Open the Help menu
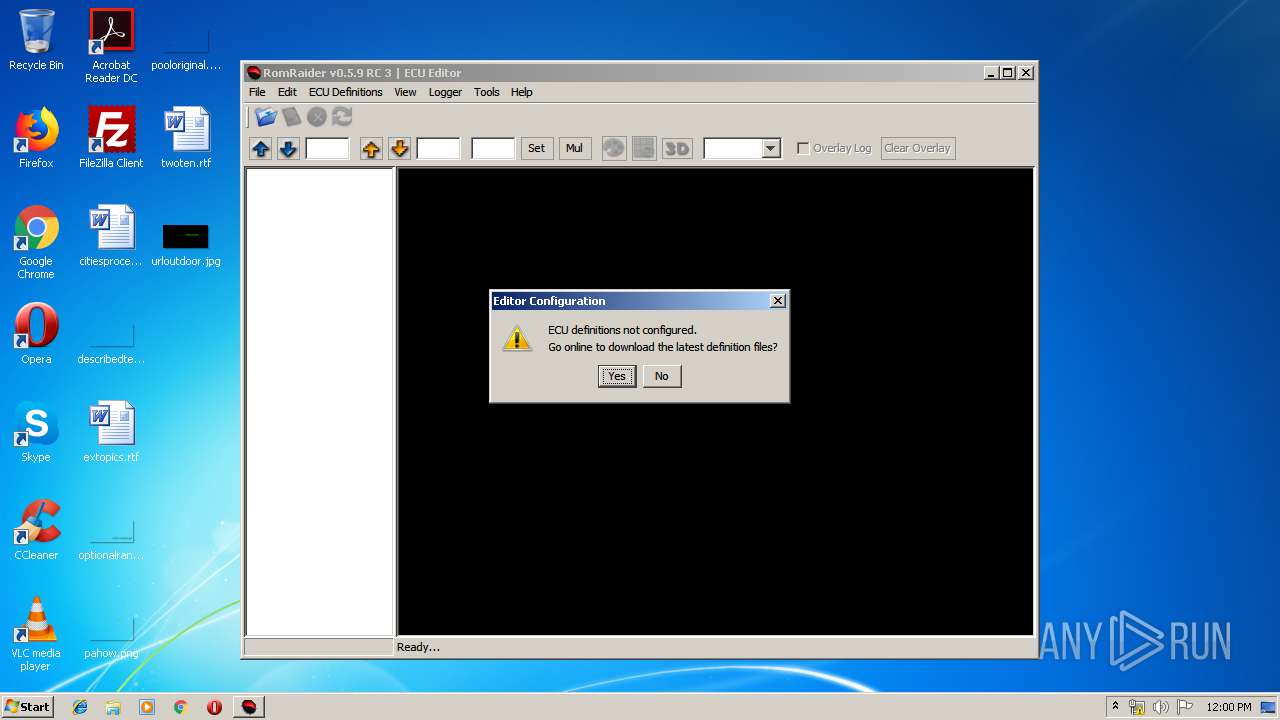Image resolution: width=1280 pixels, height=720 pixels. (x=521, y=92)
